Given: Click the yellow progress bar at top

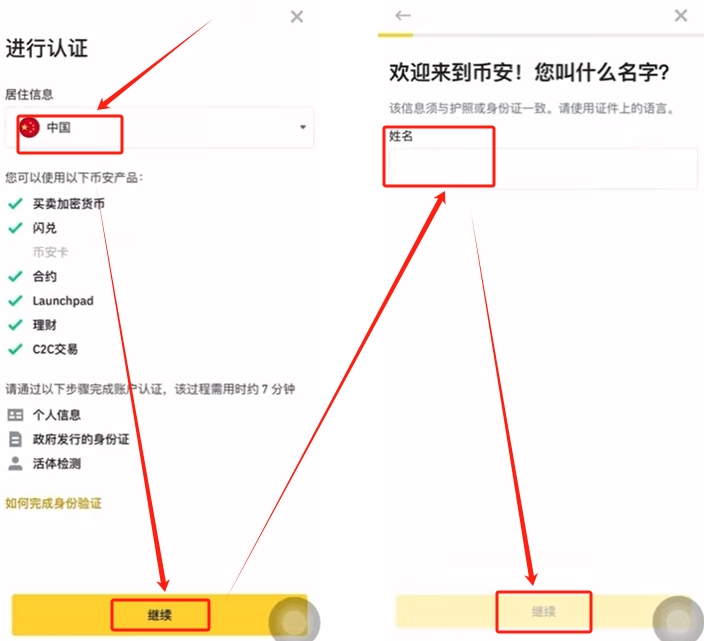Looking at the screenshot, I should click(x=395, y=35).
